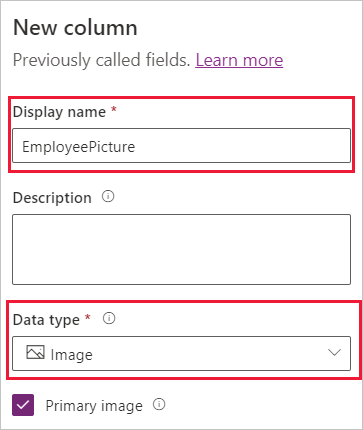The height and width of the screenshot is (430, 363).
Task: Click the image icon in the Data type box
Action: [35, 352]
